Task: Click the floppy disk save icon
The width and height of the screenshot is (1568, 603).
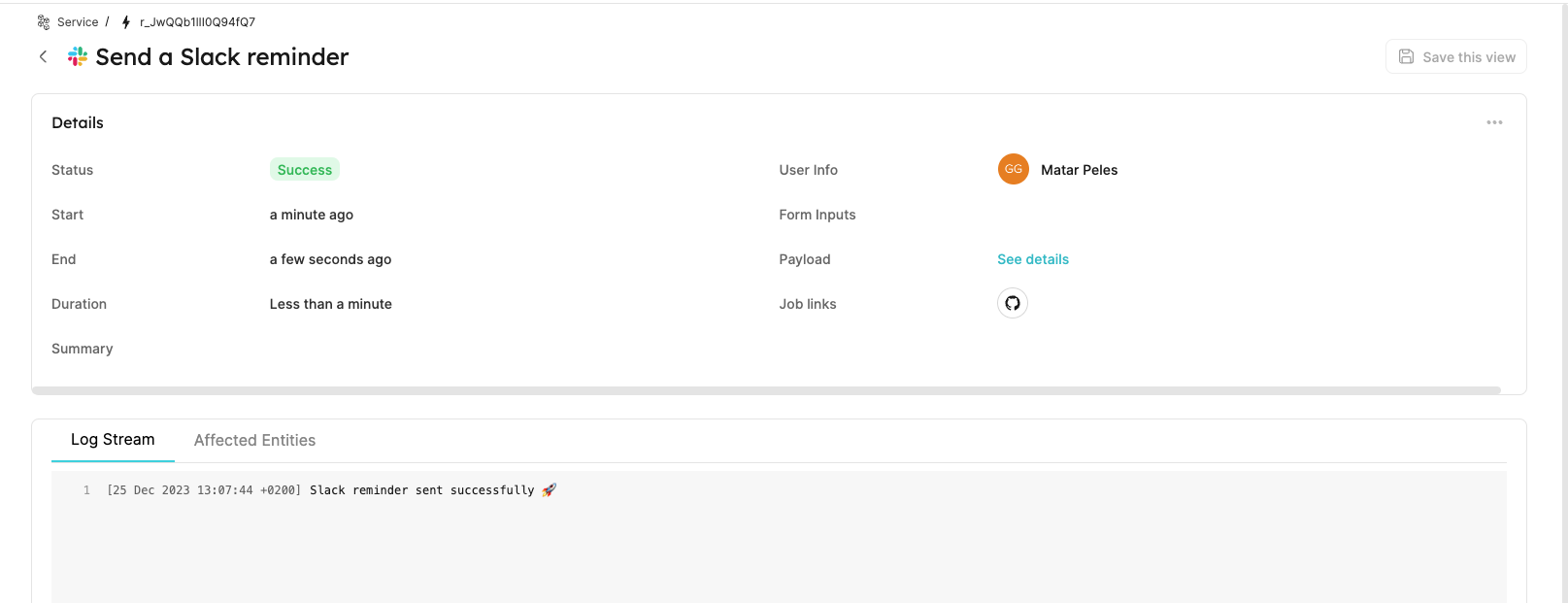Action: (1406, 57)
